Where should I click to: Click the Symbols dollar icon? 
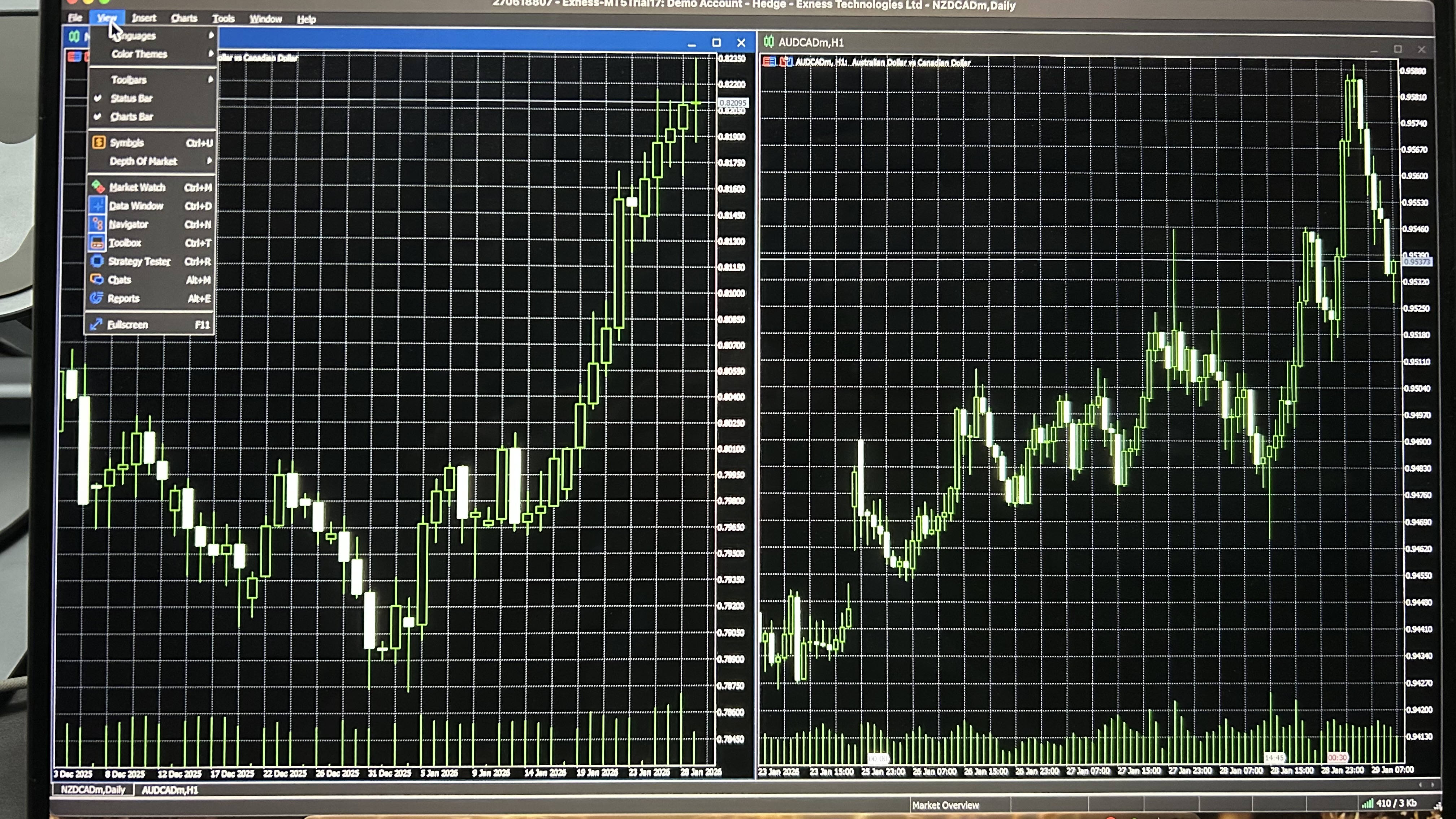(x=99, y=142)
